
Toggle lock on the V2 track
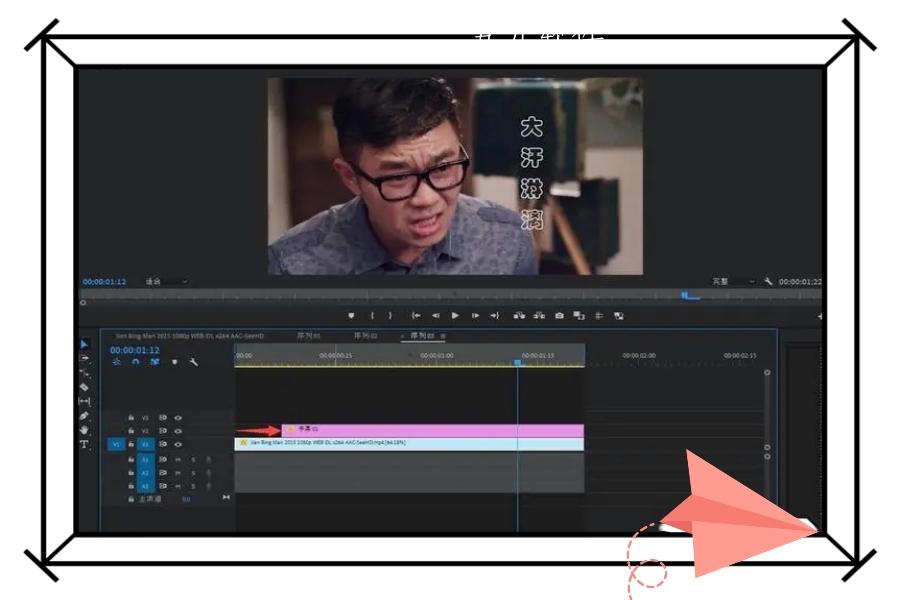coord(131,431)
